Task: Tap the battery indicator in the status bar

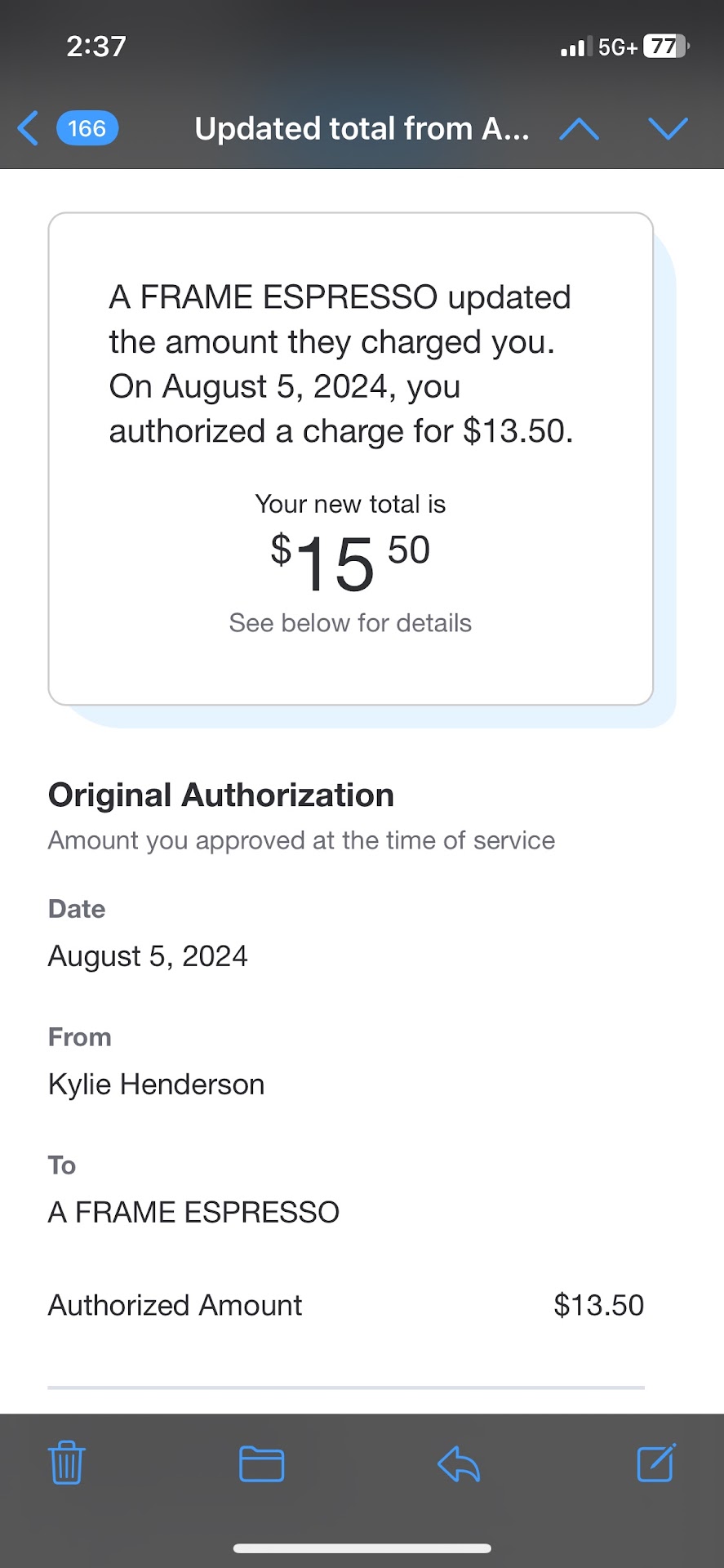Action: [665, 47]
